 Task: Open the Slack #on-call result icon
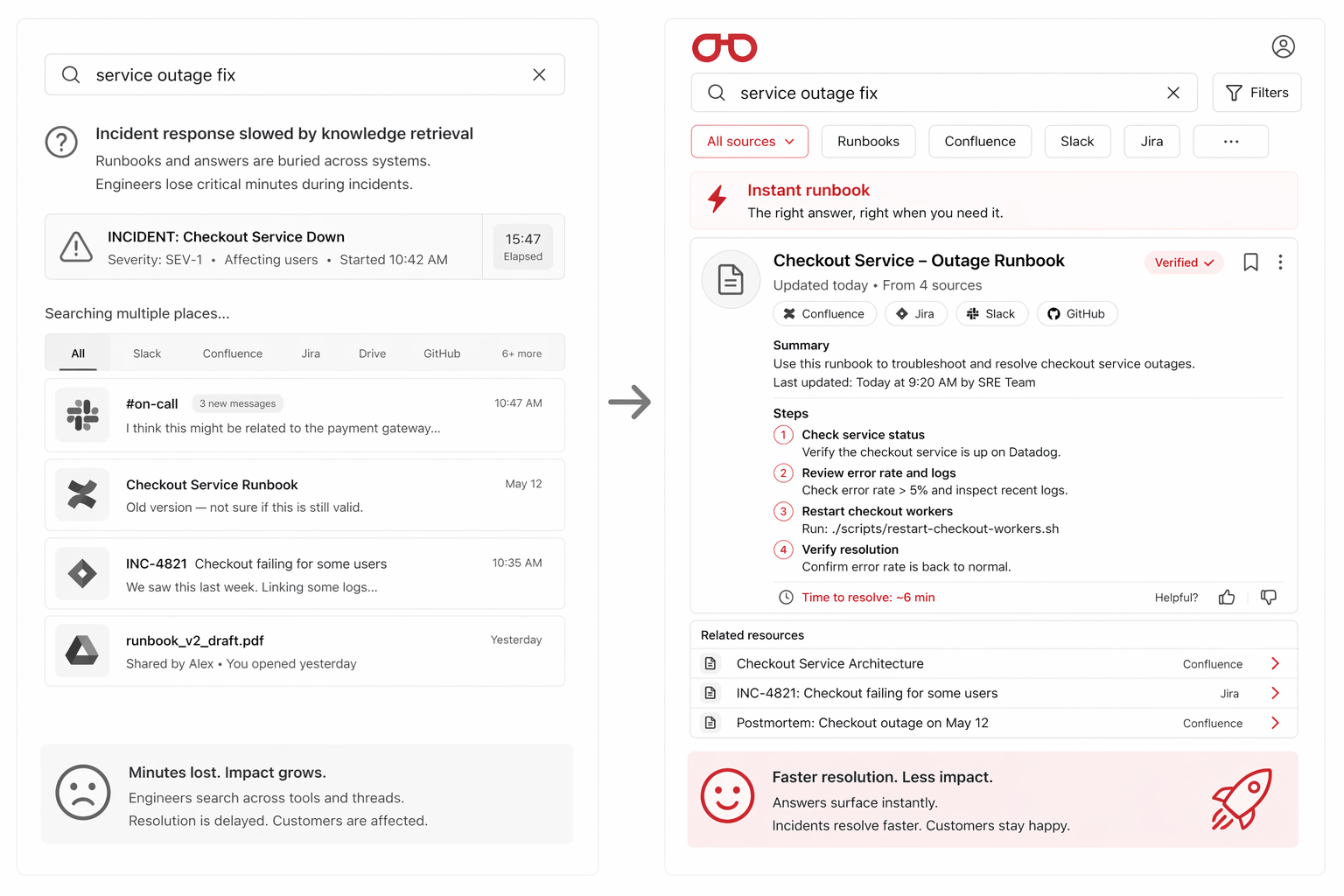82,415
